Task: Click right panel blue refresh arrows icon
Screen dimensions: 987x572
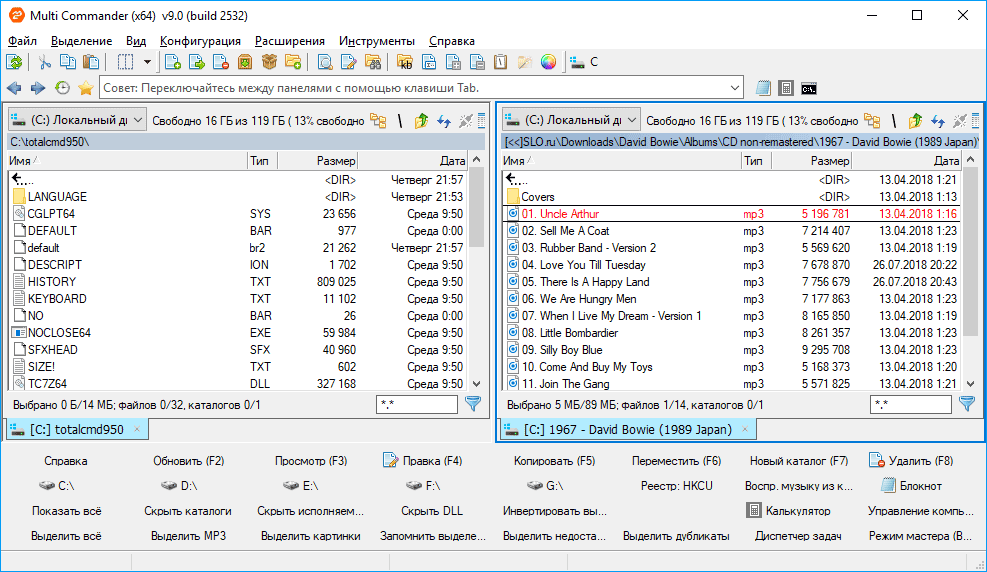Action: pos(938,120)
